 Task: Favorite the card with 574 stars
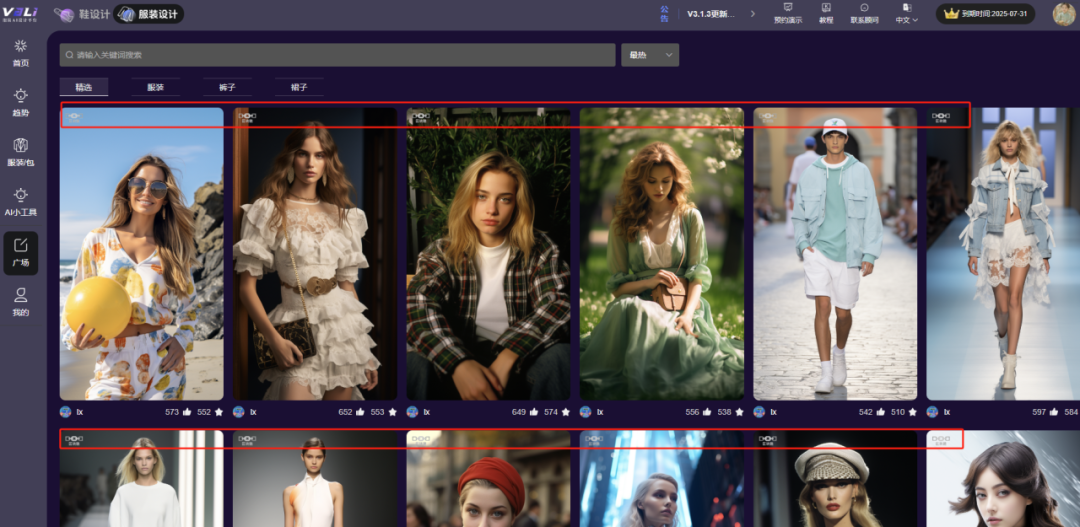point(566,412)
